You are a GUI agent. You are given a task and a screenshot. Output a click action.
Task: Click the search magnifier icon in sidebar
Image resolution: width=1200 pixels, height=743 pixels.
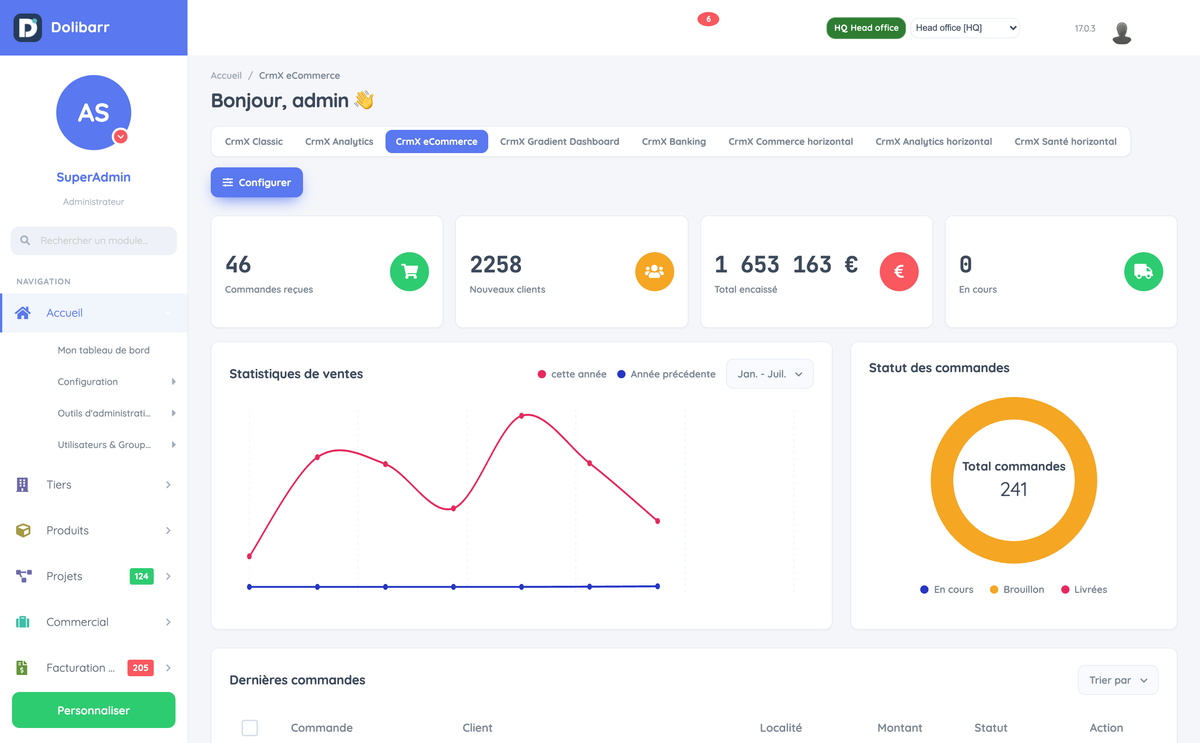click(26, 241)
